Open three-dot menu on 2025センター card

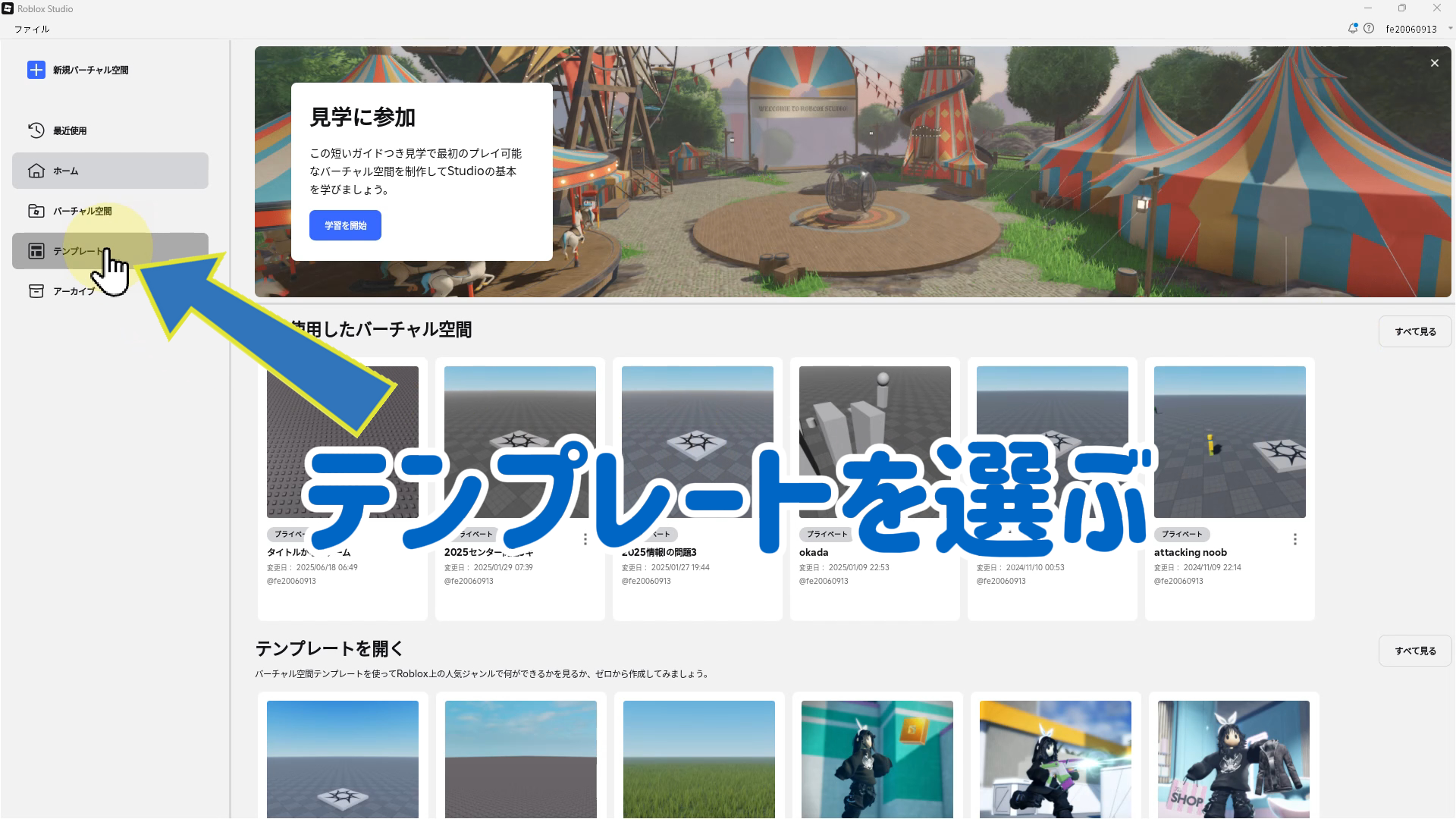(585, 539)
